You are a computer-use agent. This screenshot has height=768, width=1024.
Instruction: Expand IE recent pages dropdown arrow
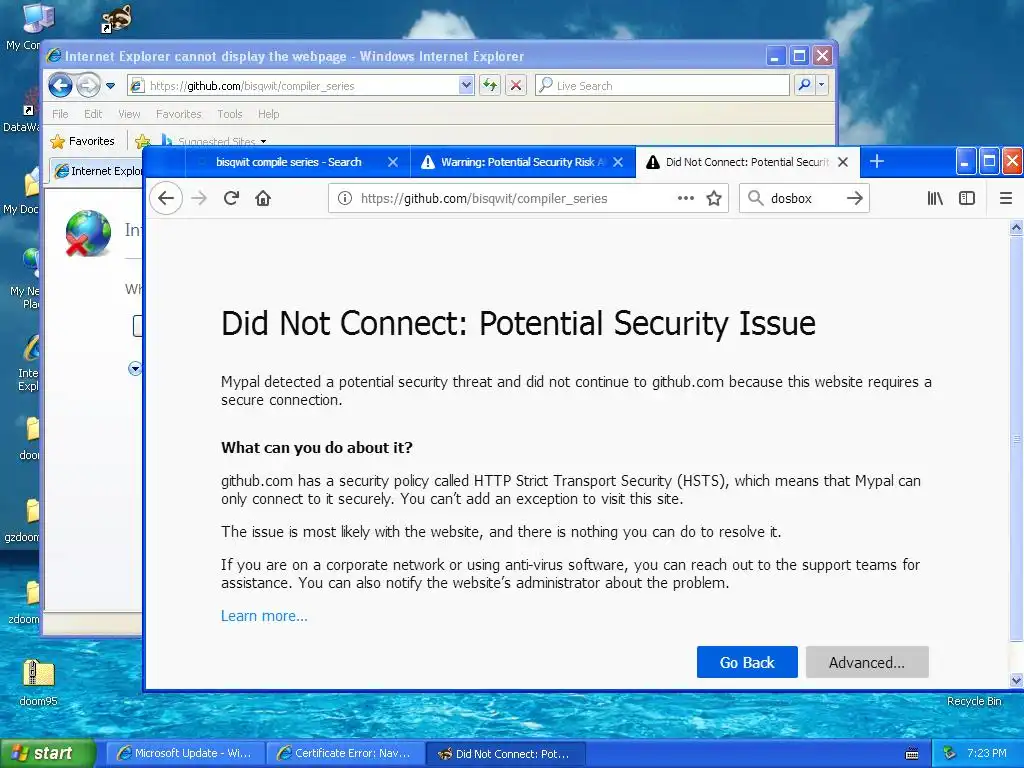[110, 86]
